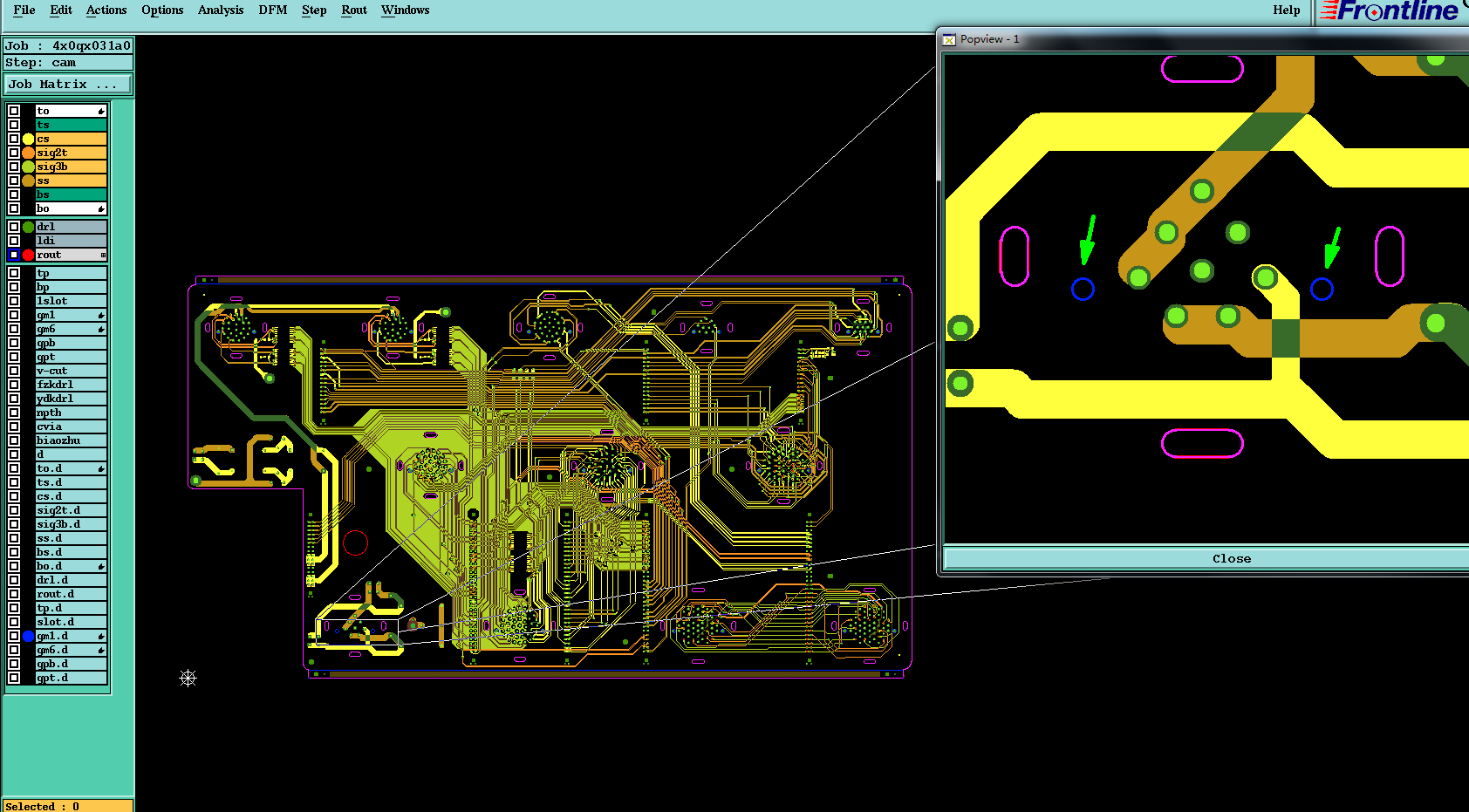
Task: Select the 'd' layer row
Action: 71,454
